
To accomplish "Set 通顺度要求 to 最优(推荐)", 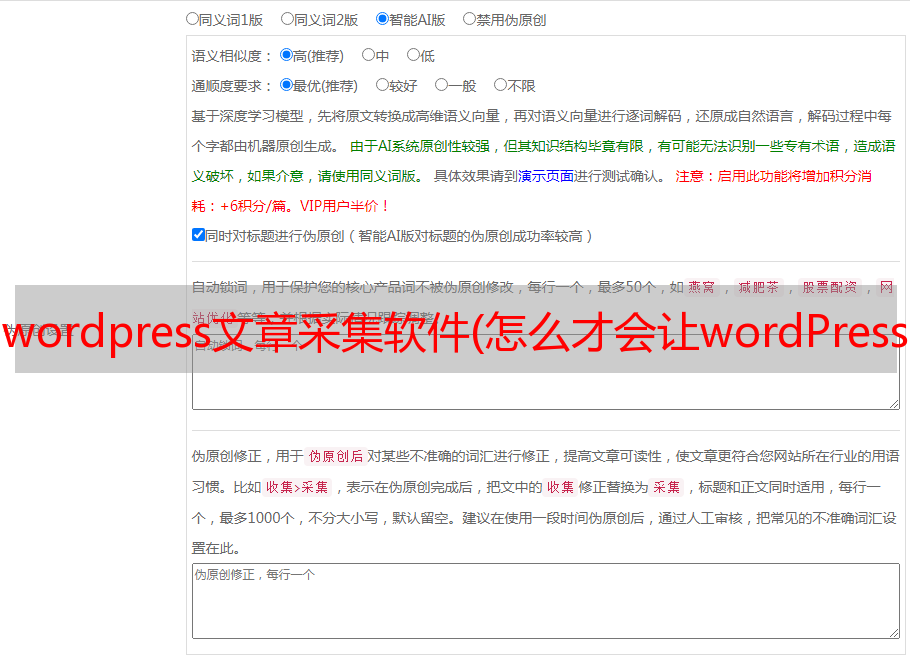I will pyautogui.click(x=286, y=85).
